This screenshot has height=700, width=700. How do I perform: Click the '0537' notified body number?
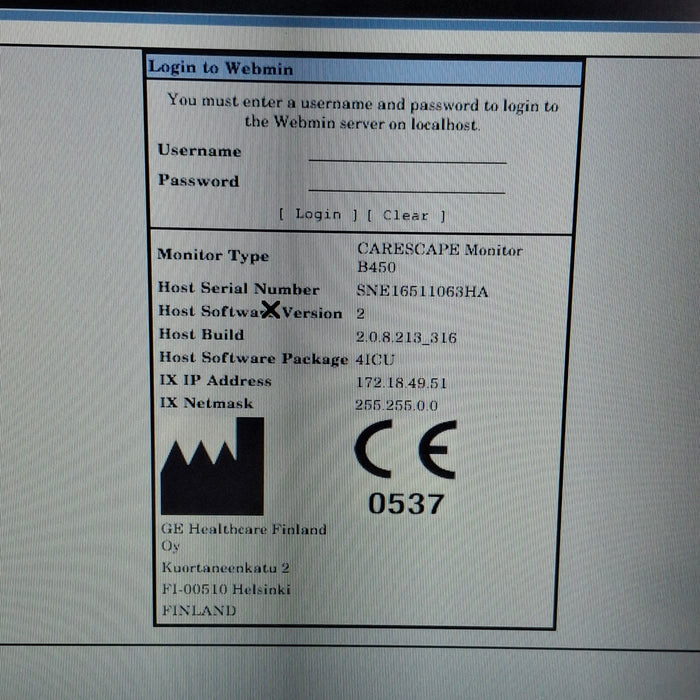(406, 504)
